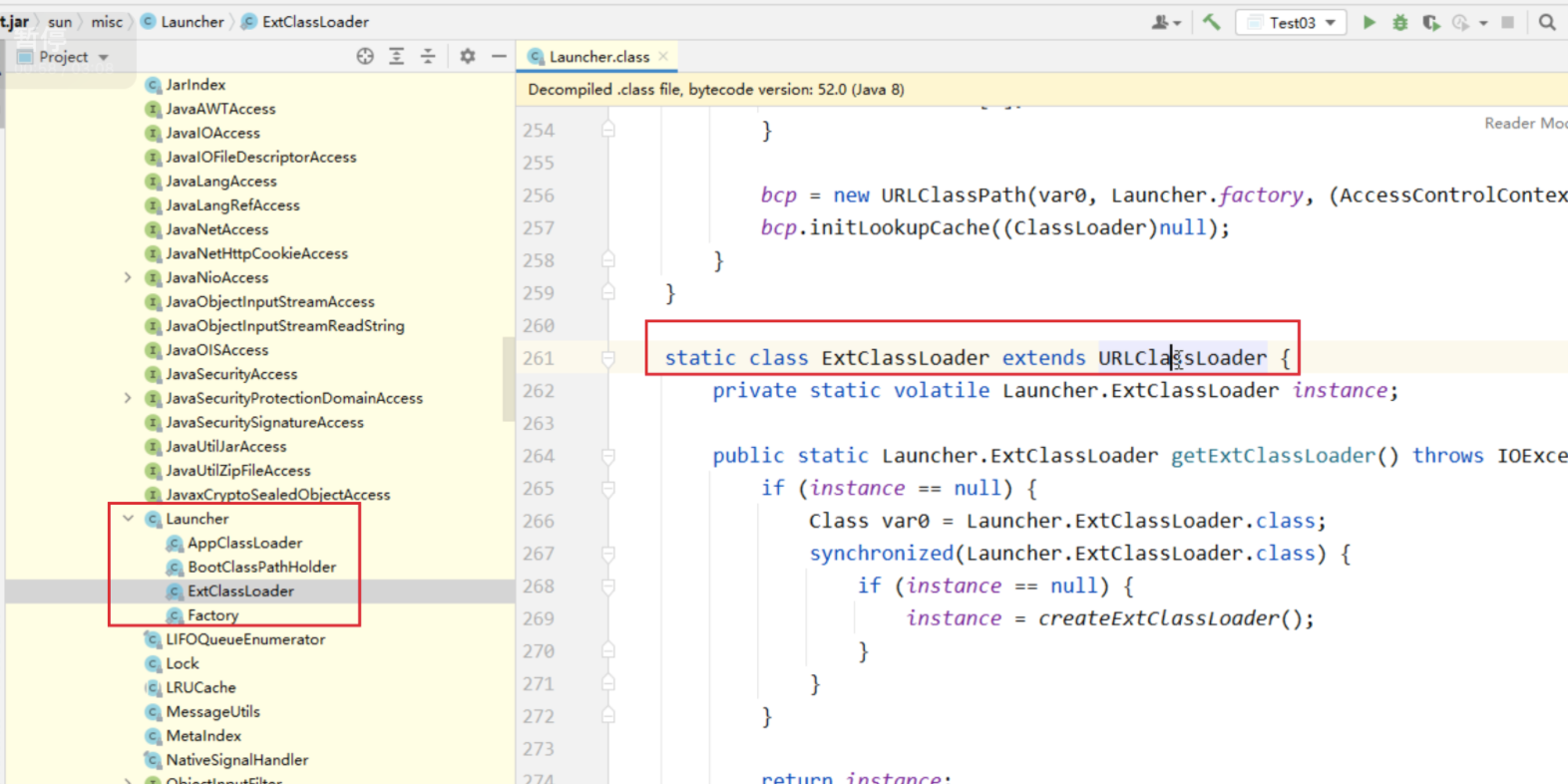The width and height of the screenshot is (1568, 784).
Task: Select JavaIOAccess in project tree
Action: tap(212, 133)
